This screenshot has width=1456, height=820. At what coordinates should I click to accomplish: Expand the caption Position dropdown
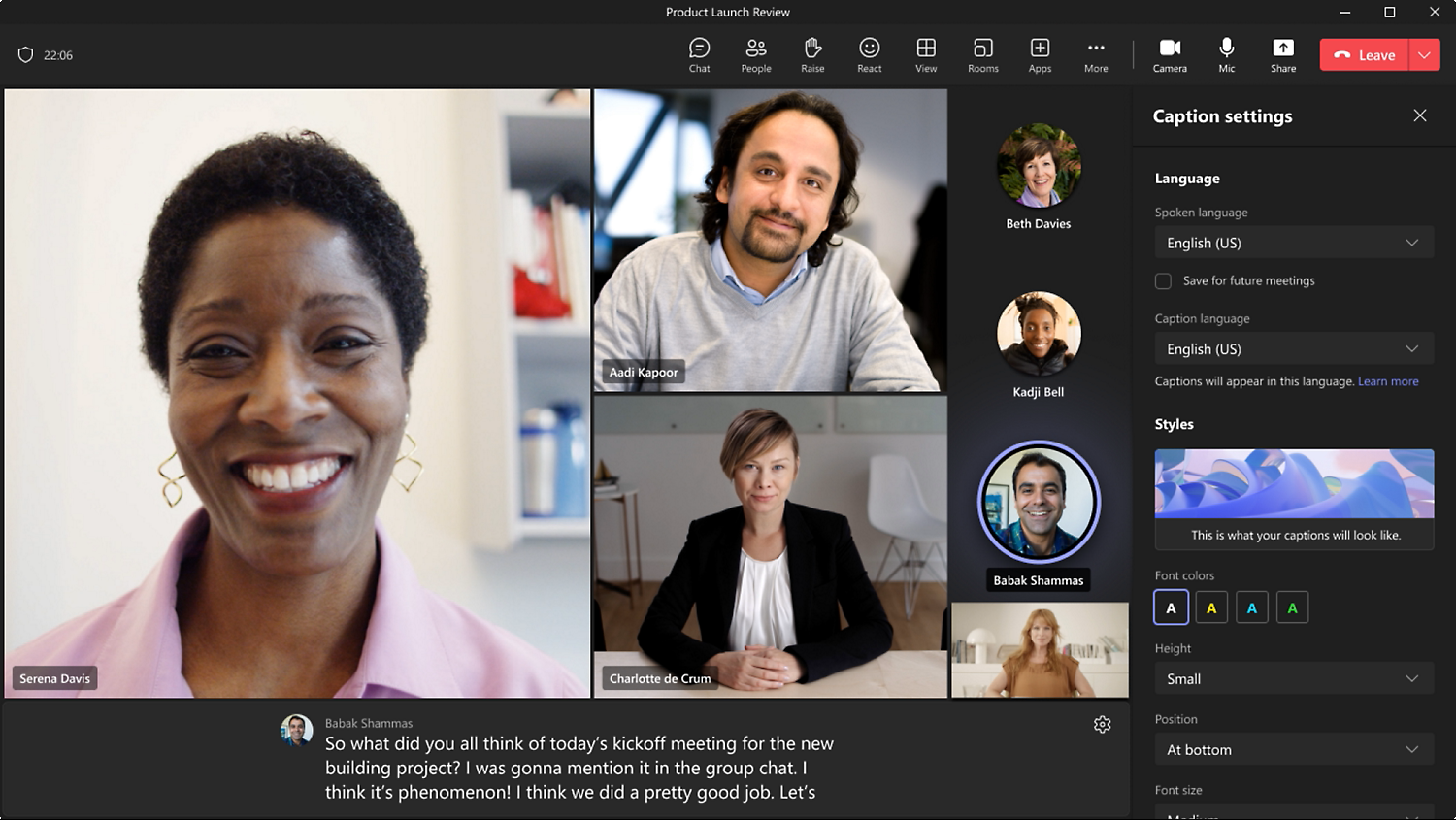click(1293, 750)
